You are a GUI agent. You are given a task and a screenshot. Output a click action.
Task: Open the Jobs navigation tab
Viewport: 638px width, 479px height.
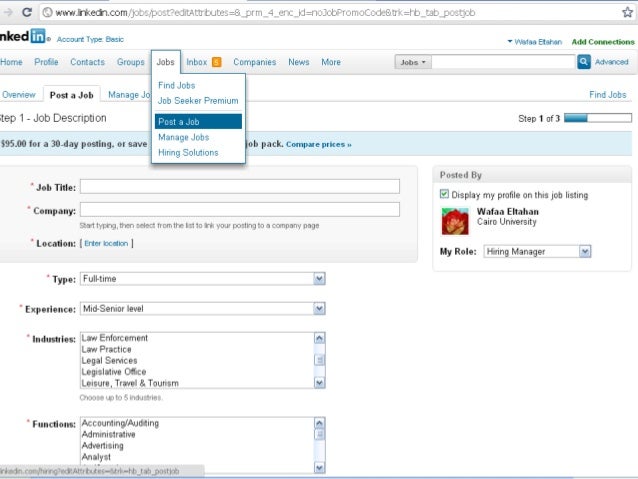pyautogui.click(x=165, y=62)
